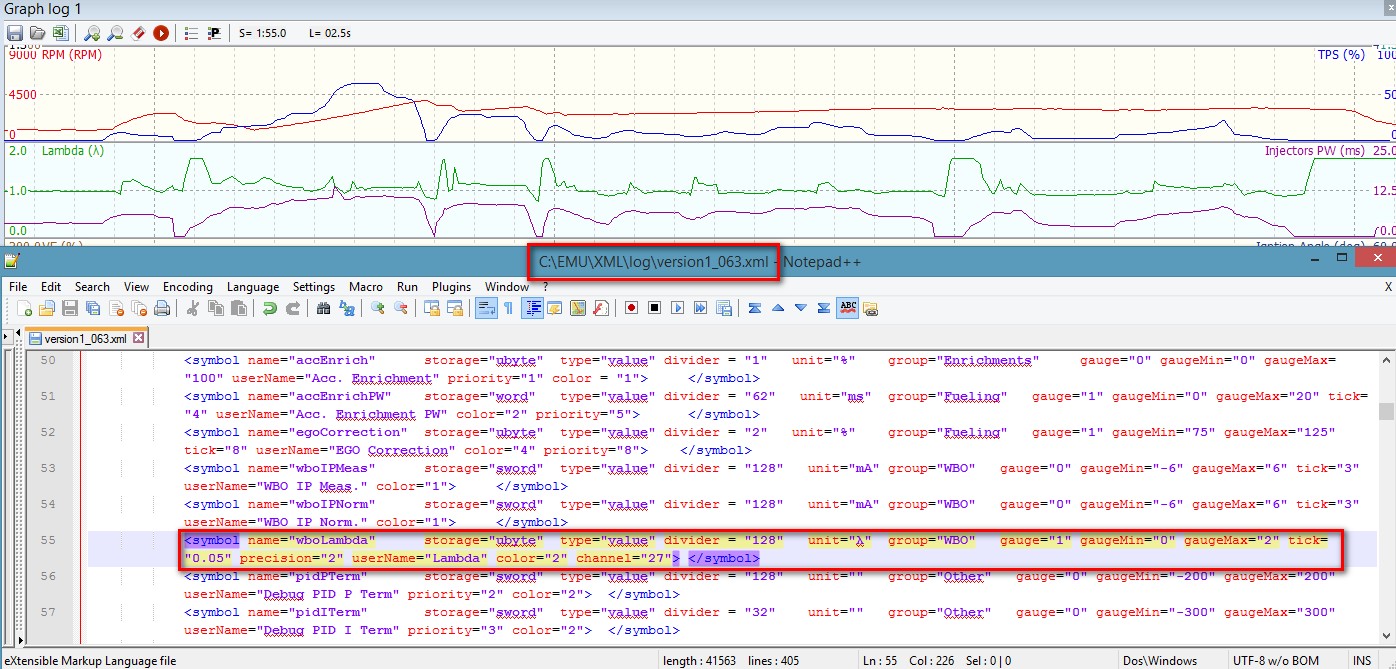Click the save log icon in Graph log toolbar

[x=15, y=33]
